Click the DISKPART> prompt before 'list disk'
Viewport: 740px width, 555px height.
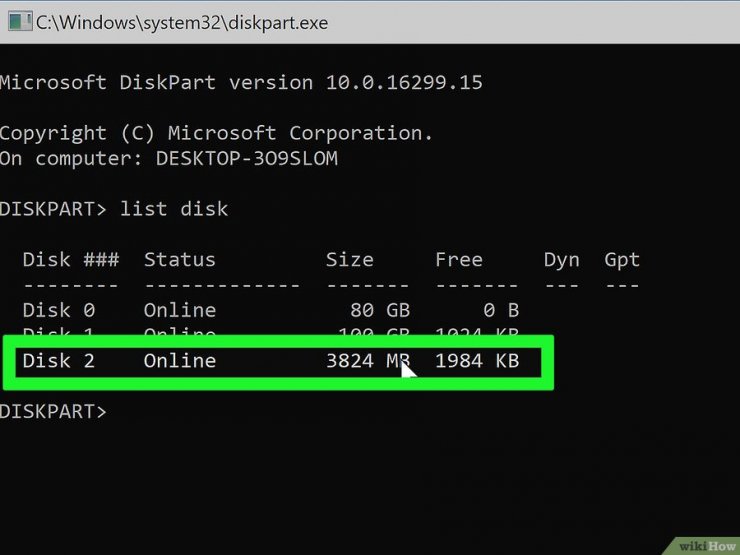pyautogui.click(x=53, y=209)
